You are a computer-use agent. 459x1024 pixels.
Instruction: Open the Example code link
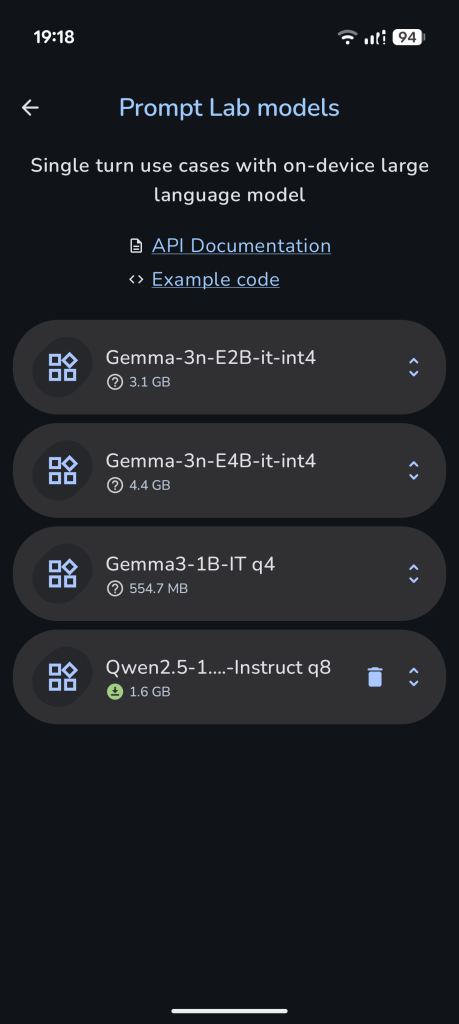215,280
